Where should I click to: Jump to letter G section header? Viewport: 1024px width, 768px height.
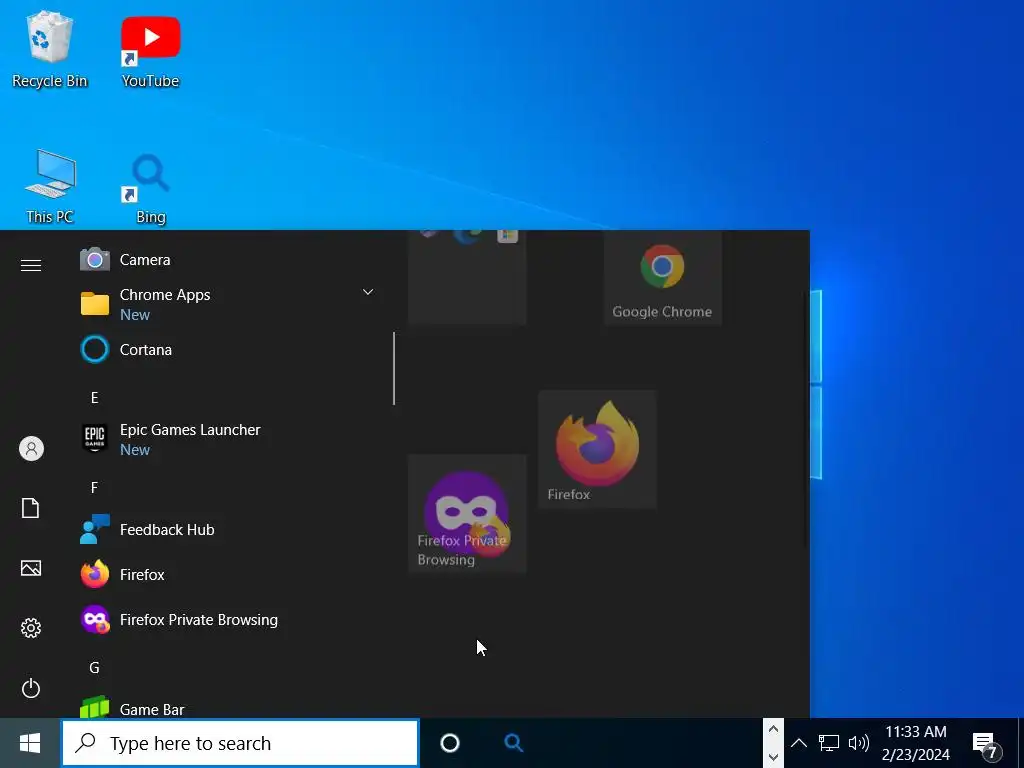pos(95,667)
